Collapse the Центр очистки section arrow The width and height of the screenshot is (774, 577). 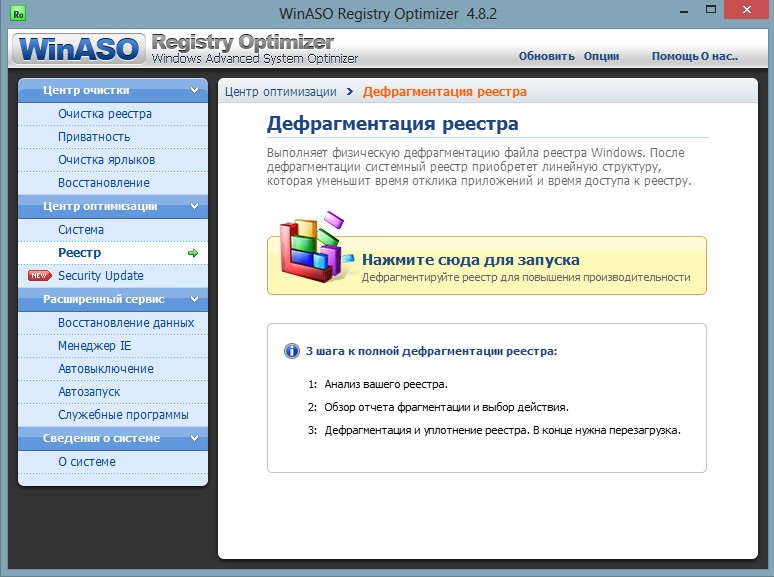coord(194,90)
